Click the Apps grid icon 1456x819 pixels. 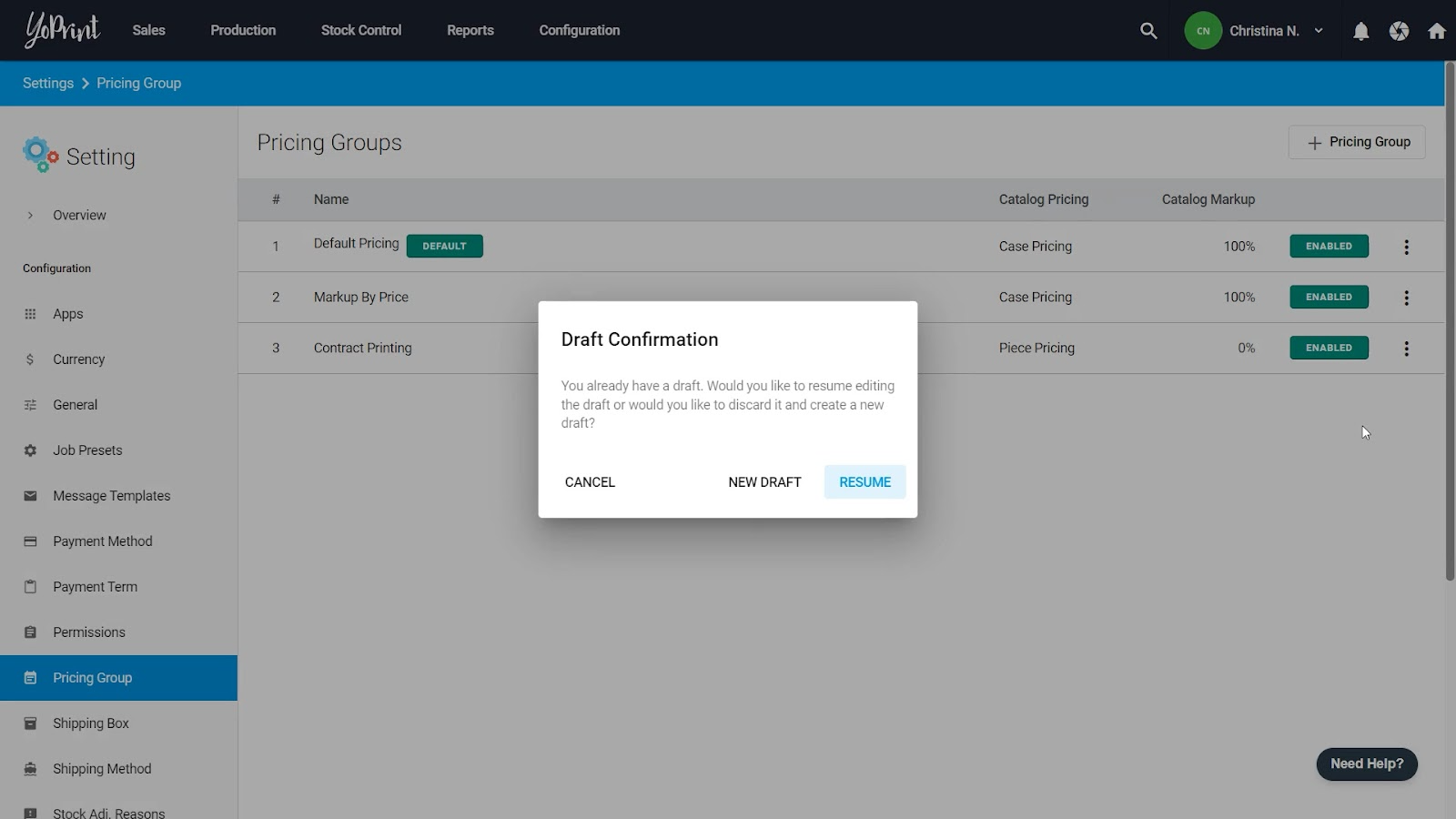tap(30, 314)
